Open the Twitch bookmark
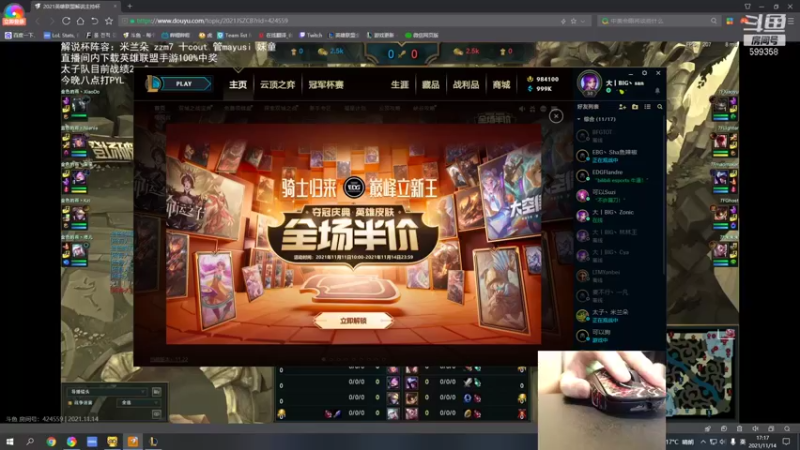The image size is (800, 450). pyautogui.click(x=311, y=35)
